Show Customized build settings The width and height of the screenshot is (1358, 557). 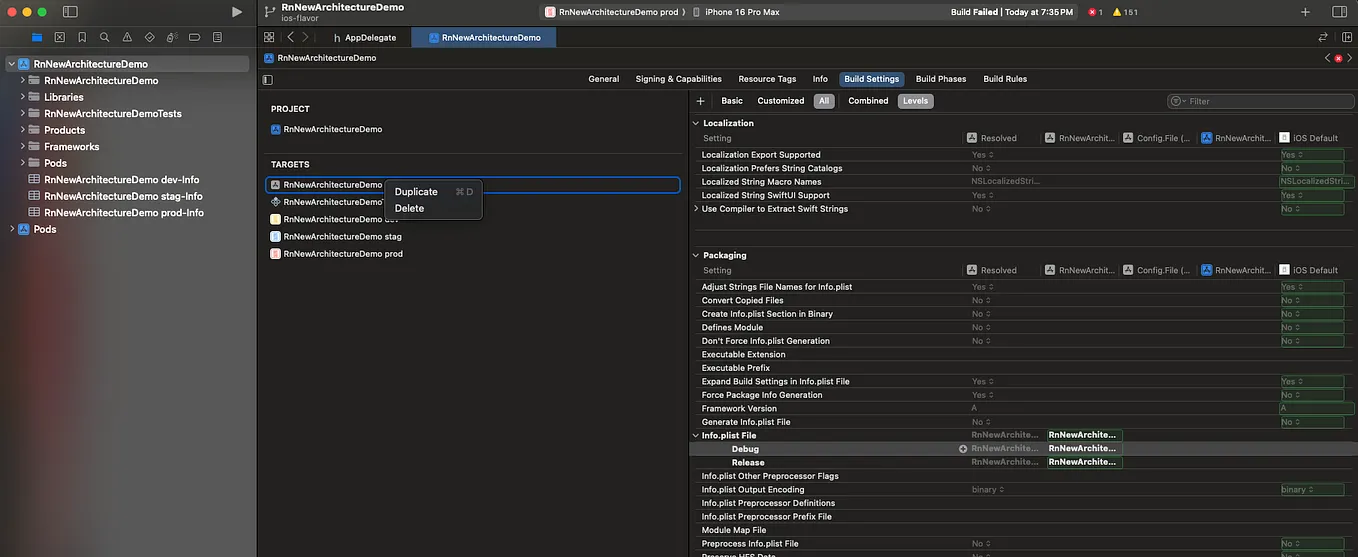781,101
